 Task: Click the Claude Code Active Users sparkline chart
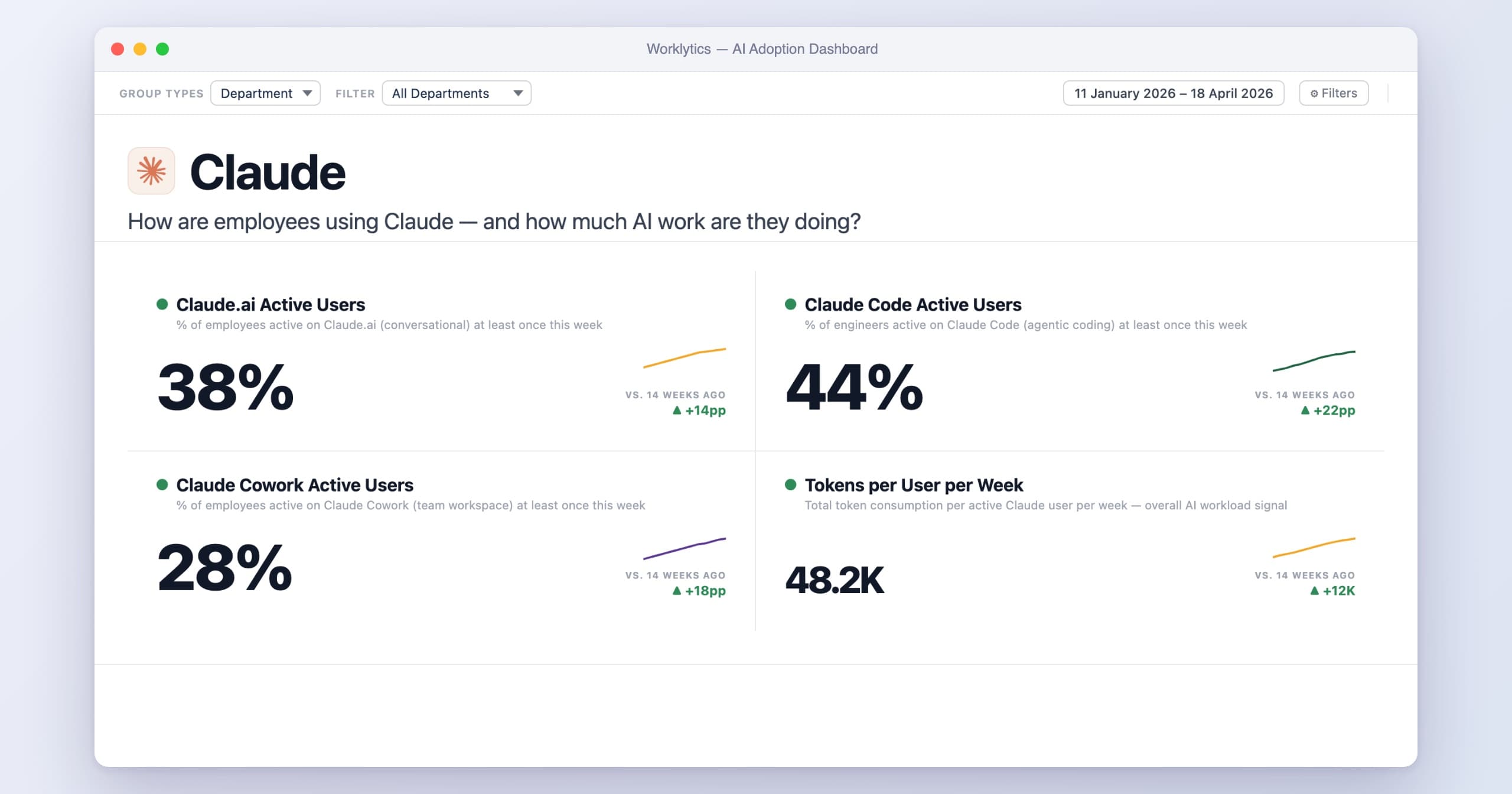(x=1314, y=361)
